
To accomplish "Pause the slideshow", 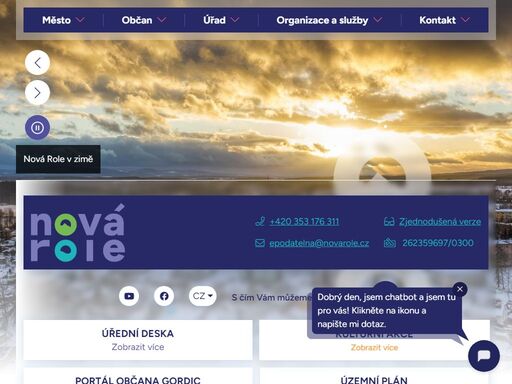I will (37, 127).
